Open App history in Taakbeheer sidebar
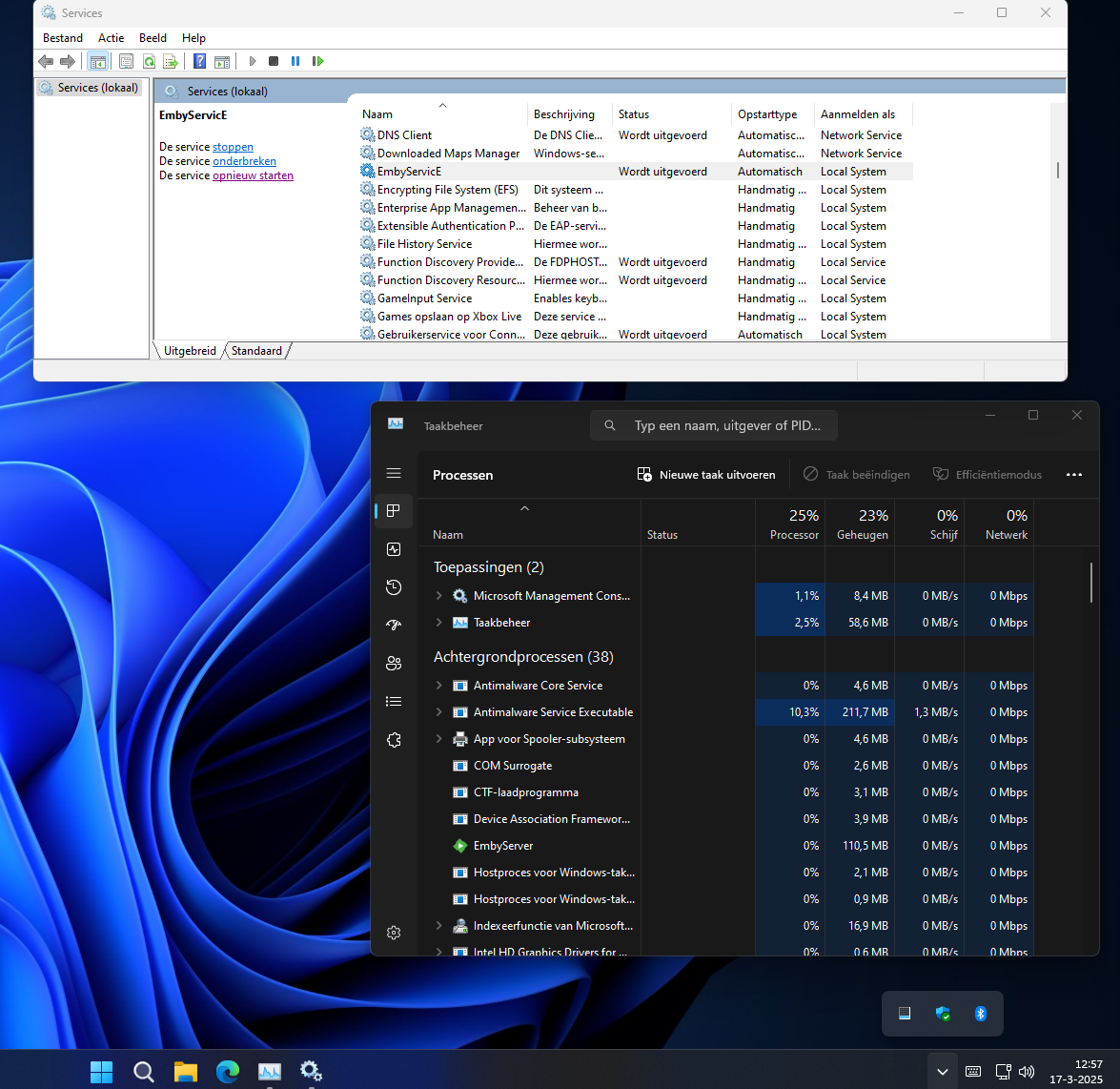1120x1089 pixels. (394, 587)
